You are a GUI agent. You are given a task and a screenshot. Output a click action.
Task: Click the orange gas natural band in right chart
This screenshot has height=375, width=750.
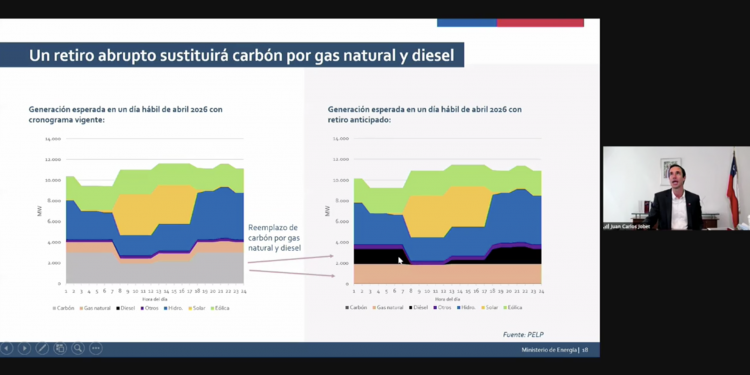pyautogui.click(x=447, y=274)
